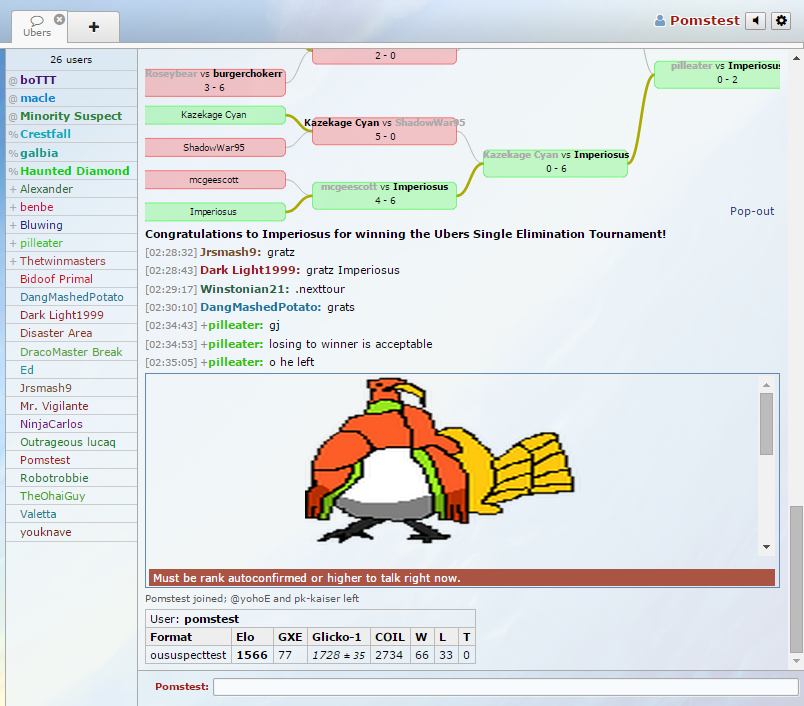Click the mcgeescott vs Imperiosus bracket match
Viewport: 804px width, 706px height.
tap(384, 194)
